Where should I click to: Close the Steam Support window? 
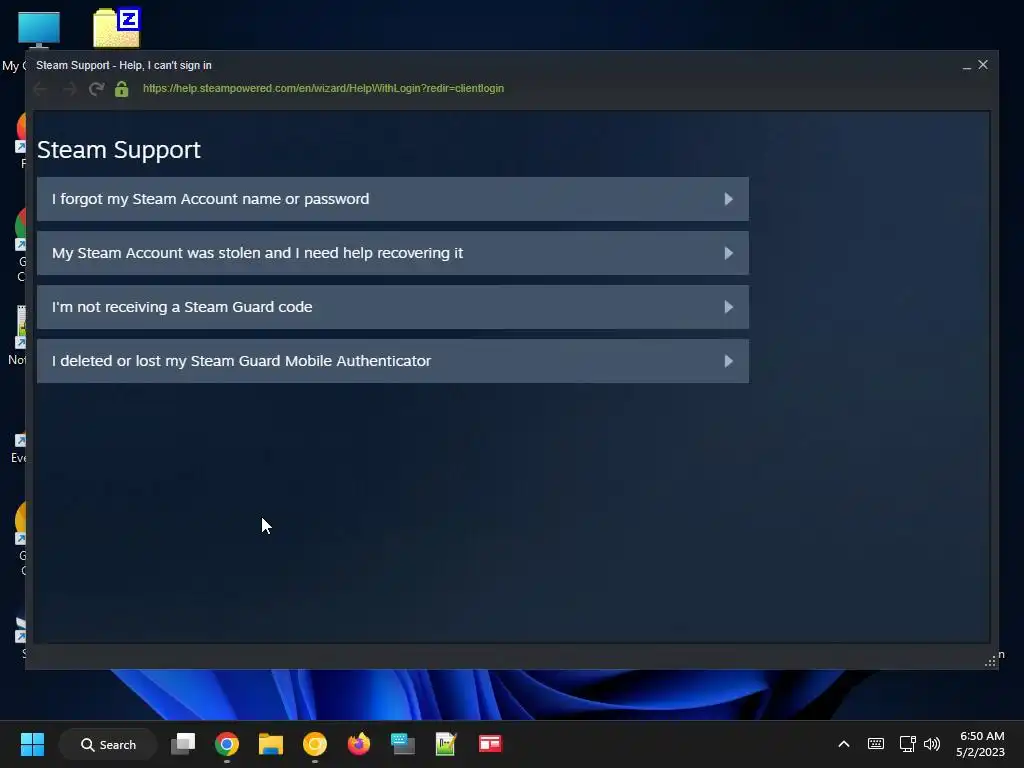click(x=983, y=65)
